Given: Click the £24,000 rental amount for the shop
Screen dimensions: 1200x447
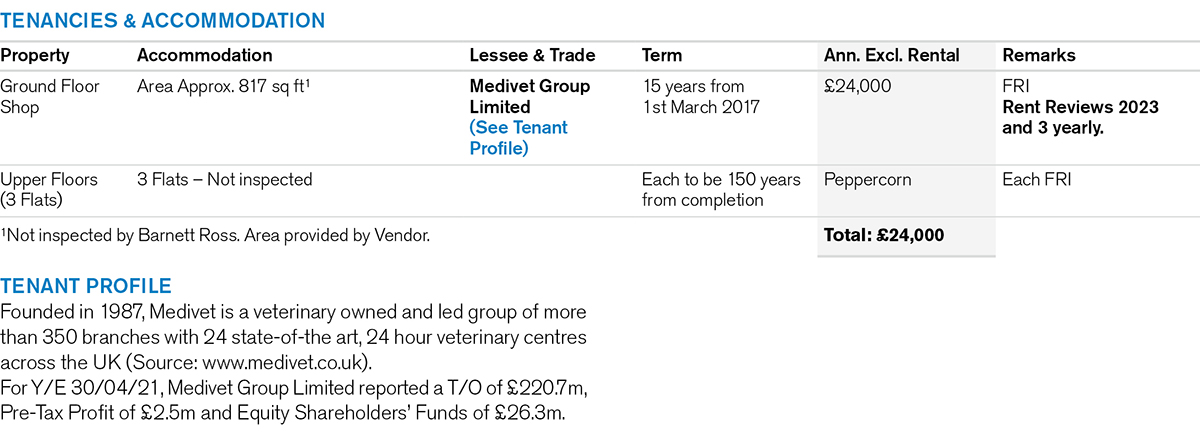Looking at the screenshot, I should click(x=857, y=87).
